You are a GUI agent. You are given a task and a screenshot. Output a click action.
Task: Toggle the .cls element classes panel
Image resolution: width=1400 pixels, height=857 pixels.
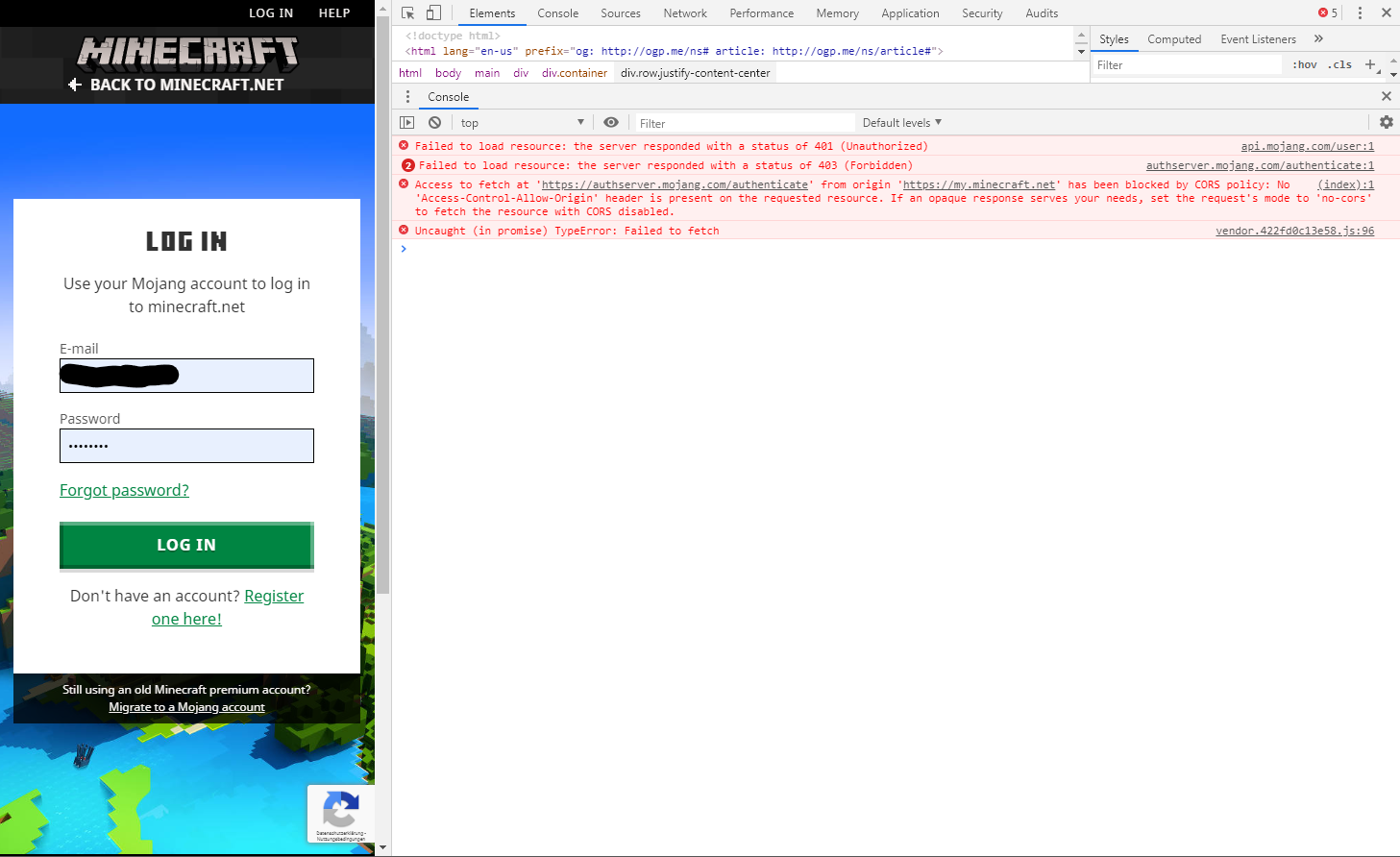pyautogui.click(x=1339, y=64)
